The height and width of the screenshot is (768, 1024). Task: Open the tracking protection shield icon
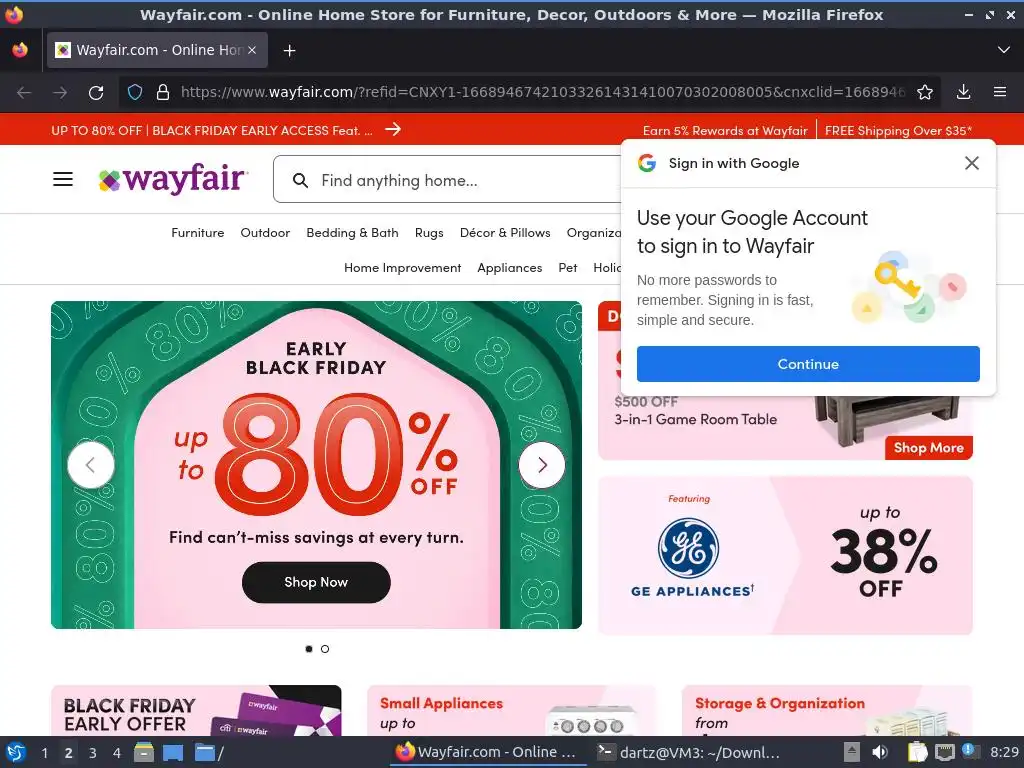(x=135, y=93)
